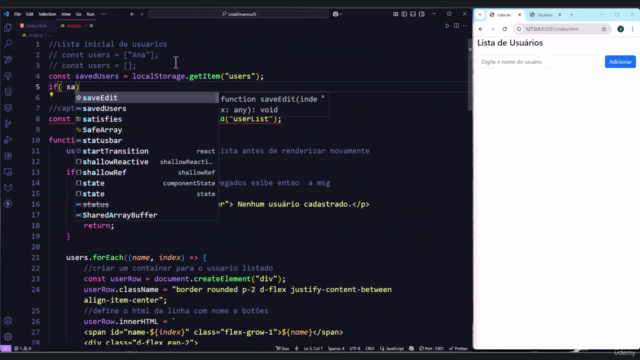The width and height of the screenshot is (640, 360).
Task: Click the Port: 5501 Live Server button
Action: pos(431,349)
